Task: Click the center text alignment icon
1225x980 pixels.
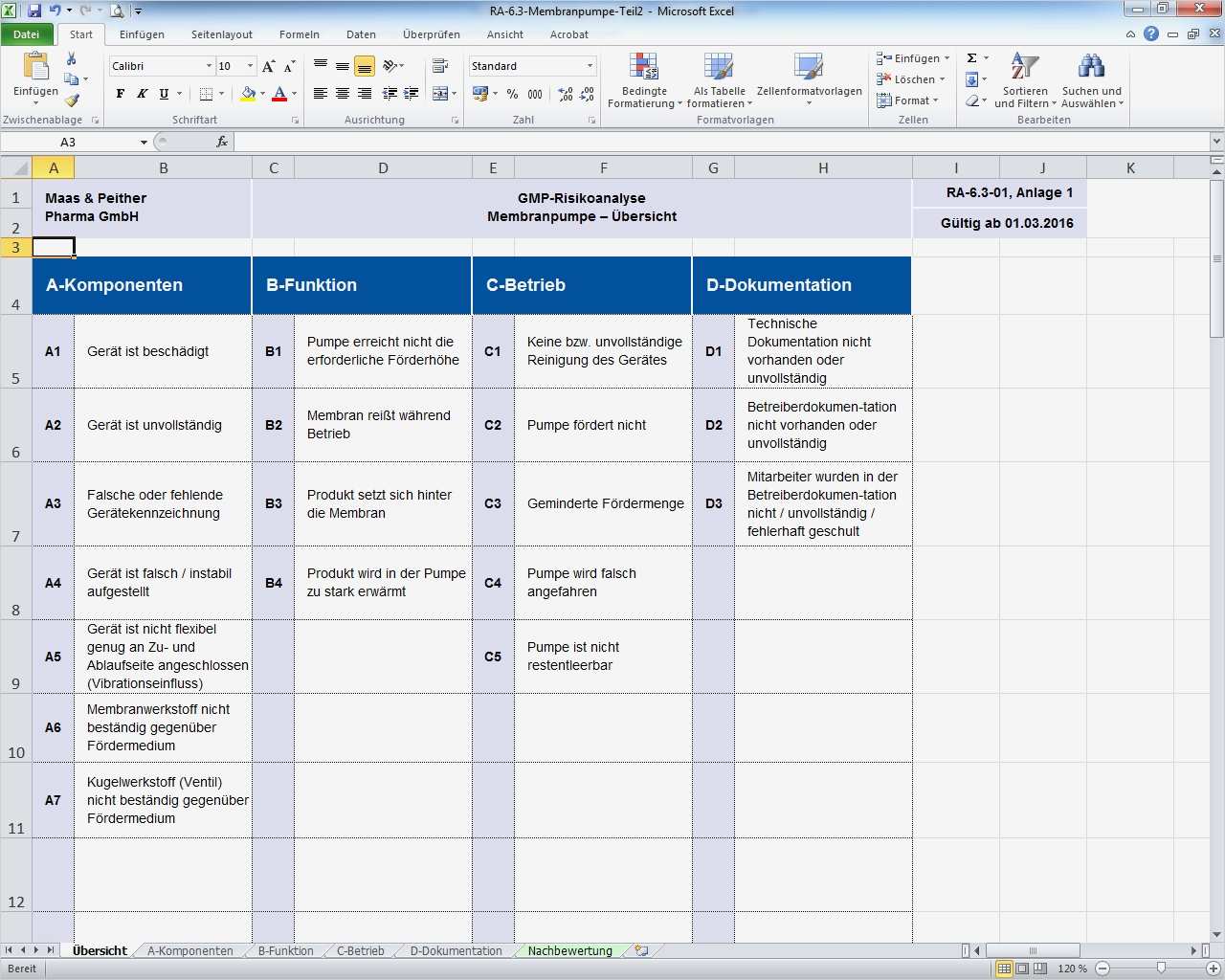Action: 343,94
